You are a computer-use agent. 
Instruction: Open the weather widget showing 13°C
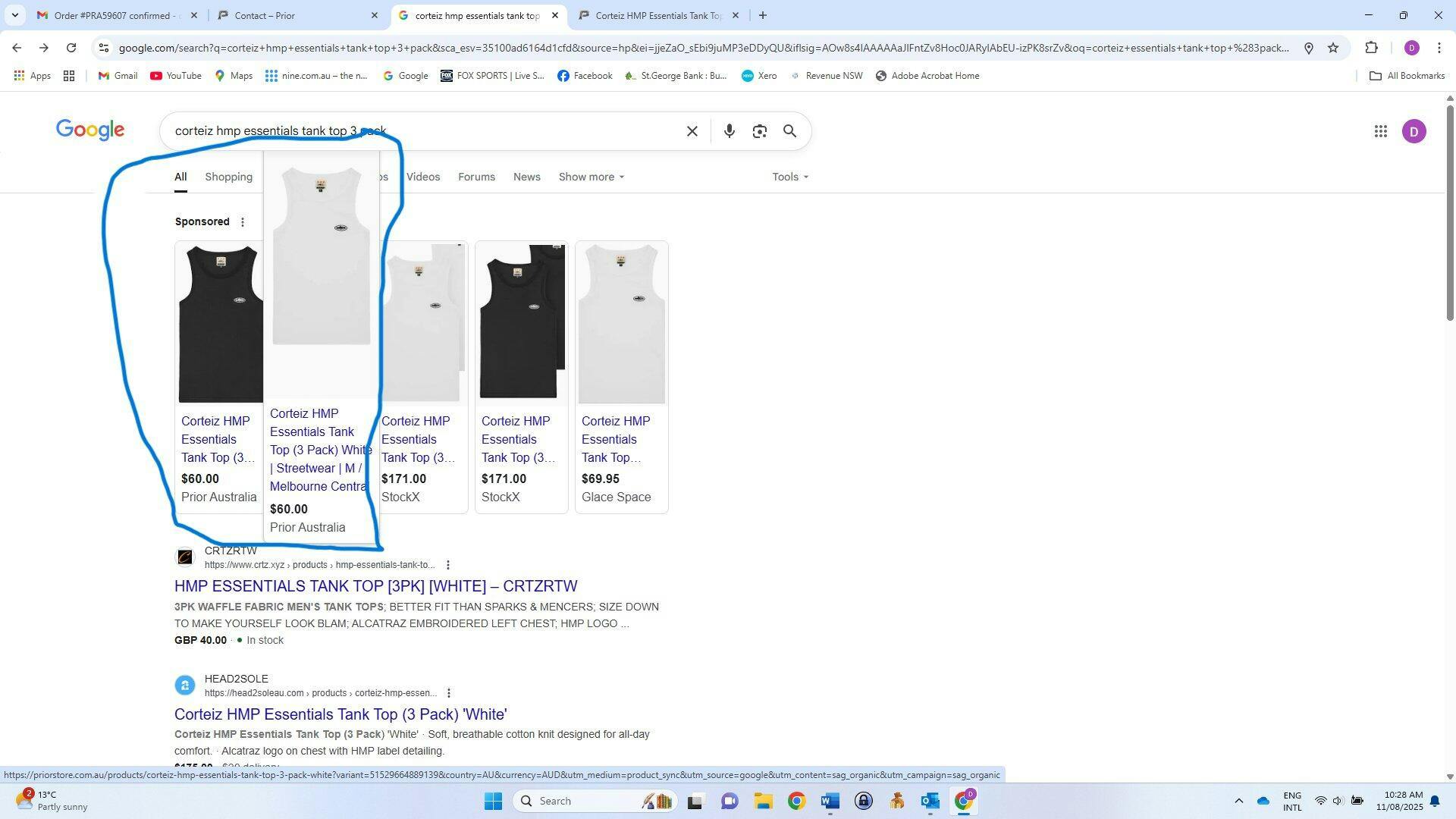coord(52,801)
